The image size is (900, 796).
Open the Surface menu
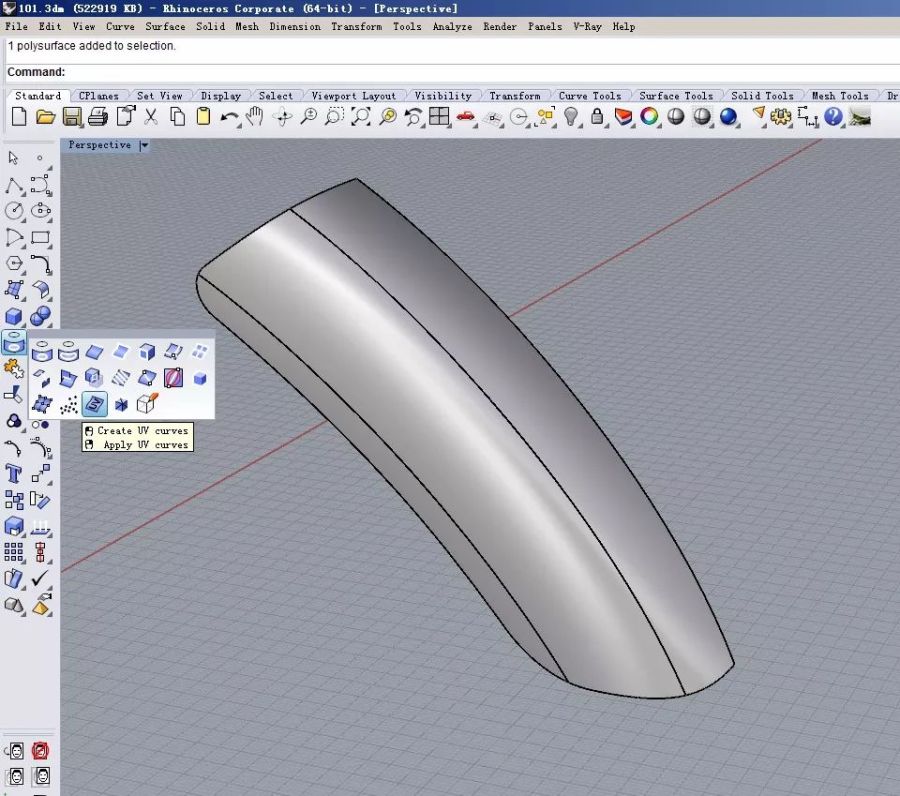(x=165, y=27)
